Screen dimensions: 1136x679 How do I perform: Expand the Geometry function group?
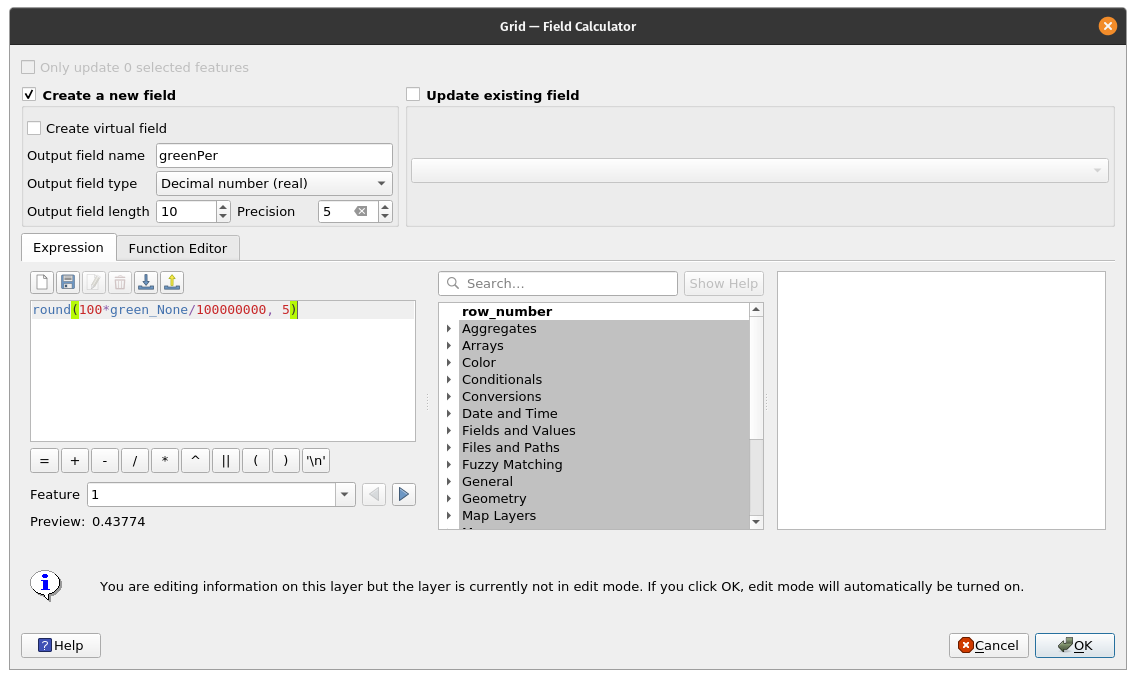449,499
